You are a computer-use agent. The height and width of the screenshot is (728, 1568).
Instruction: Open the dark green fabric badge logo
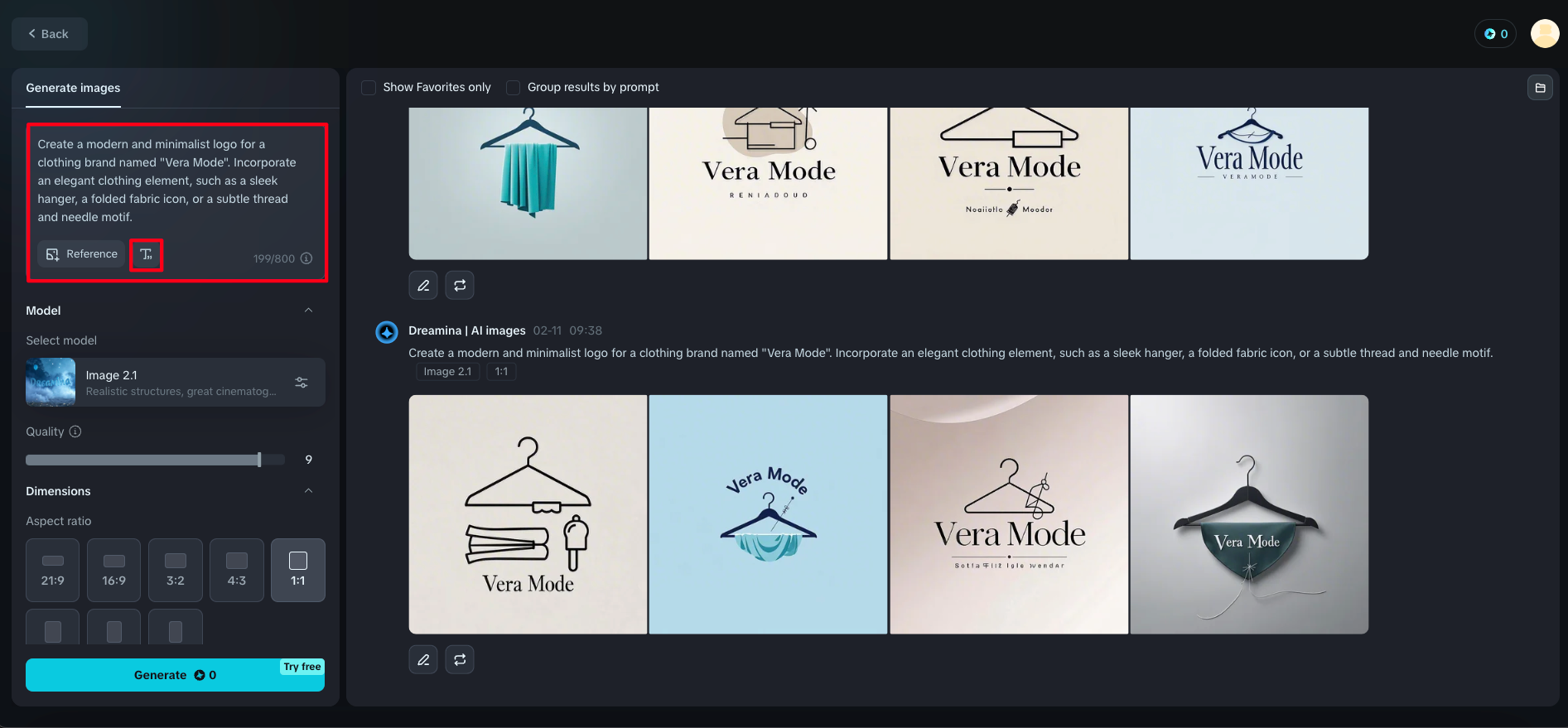[x=1249, y=514]
